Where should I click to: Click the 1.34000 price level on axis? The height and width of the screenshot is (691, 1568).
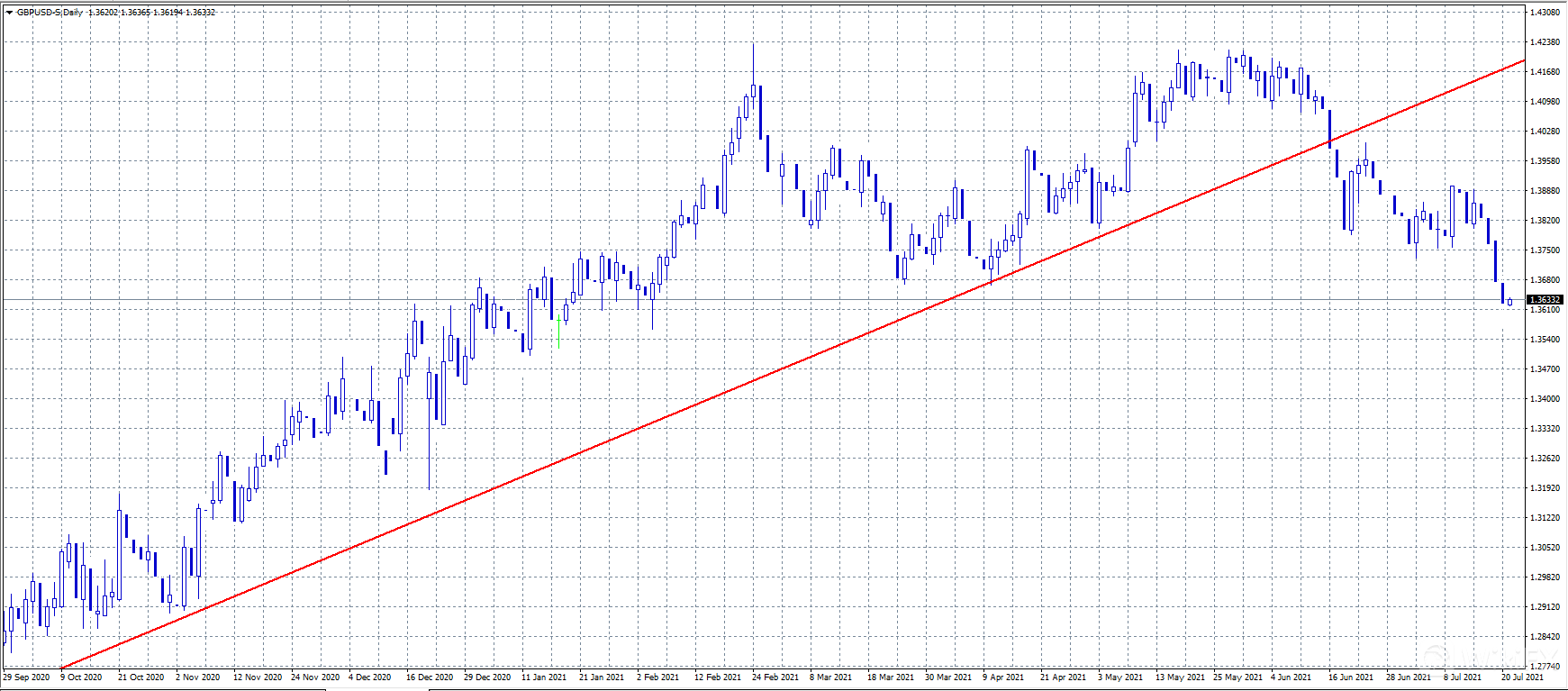(x=1545, y=399)
